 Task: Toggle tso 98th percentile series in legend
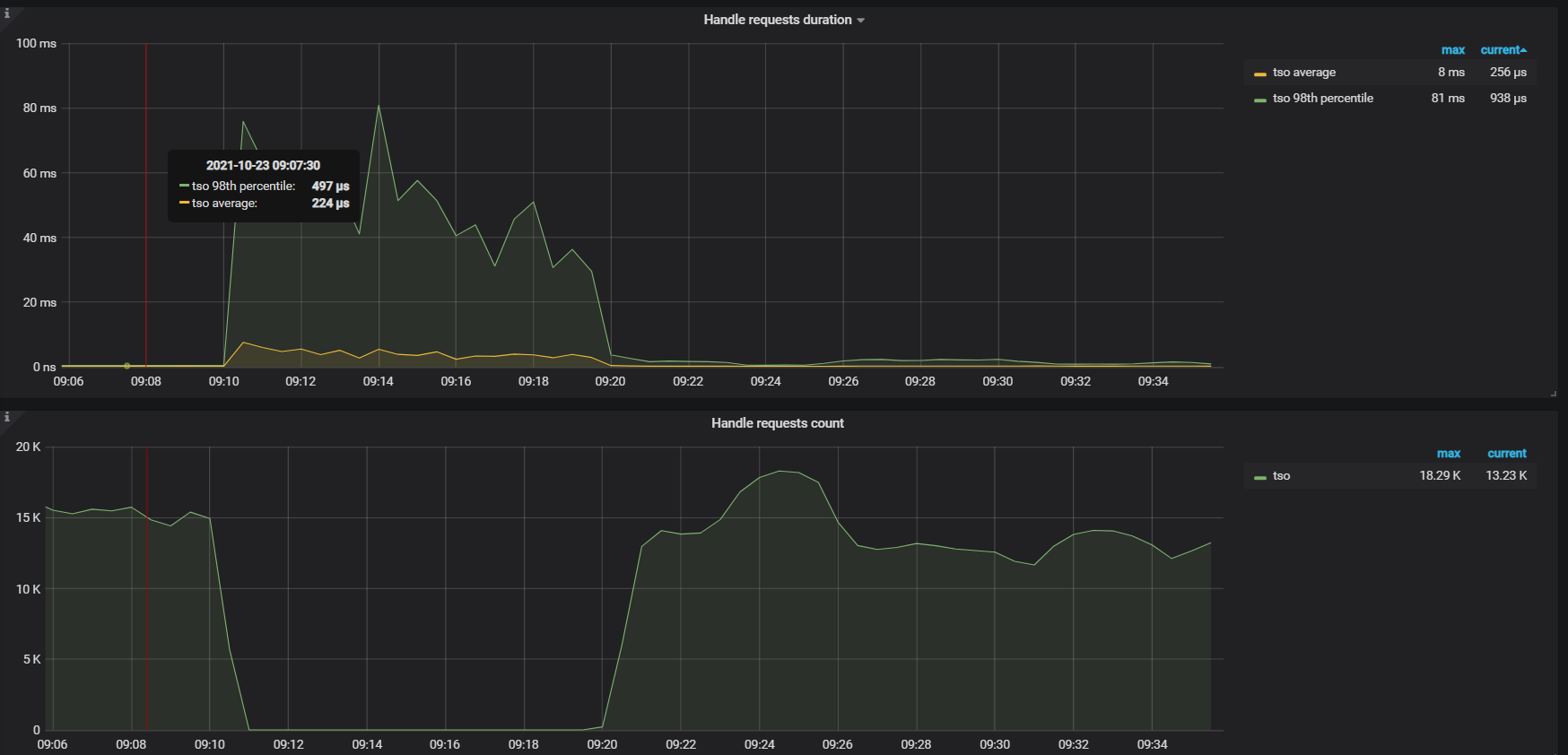coord(1323,99)
